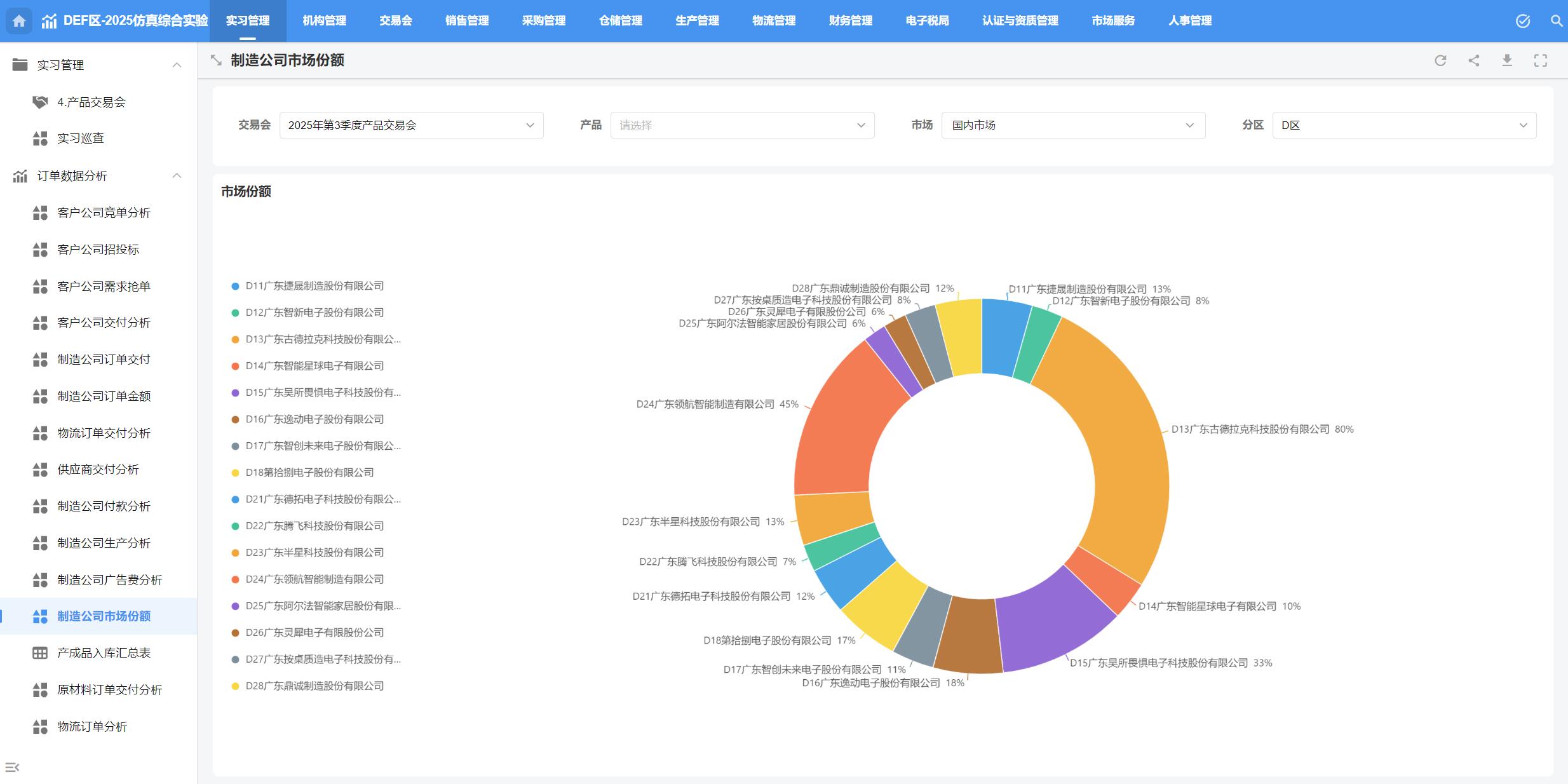Click the refresh icon in page header
Viewport: 1568px width, 784px height.
point(1440,60)
